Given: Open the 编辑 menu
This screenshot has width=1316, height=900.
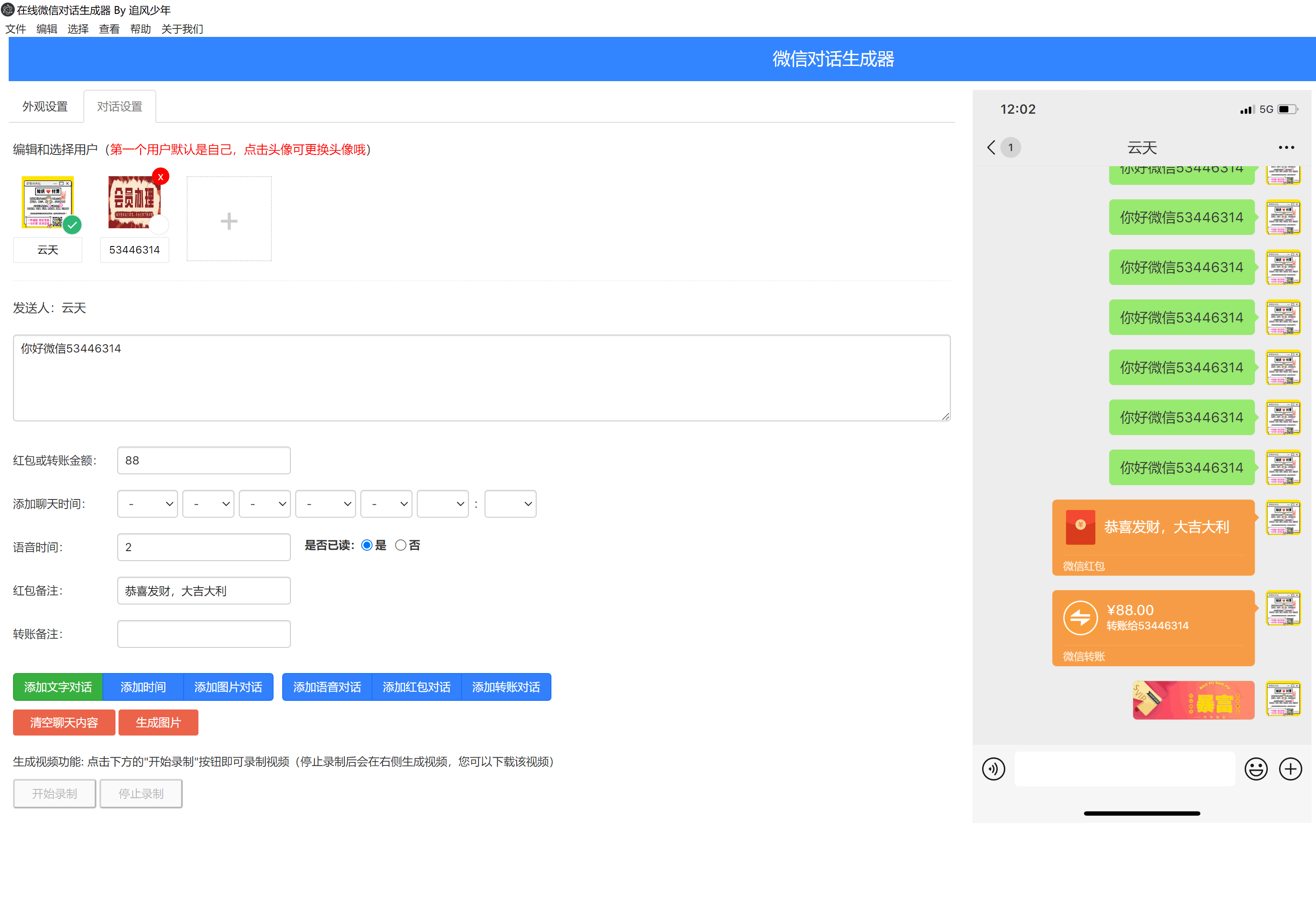Looking at the screenshot, I should (47, 29).
